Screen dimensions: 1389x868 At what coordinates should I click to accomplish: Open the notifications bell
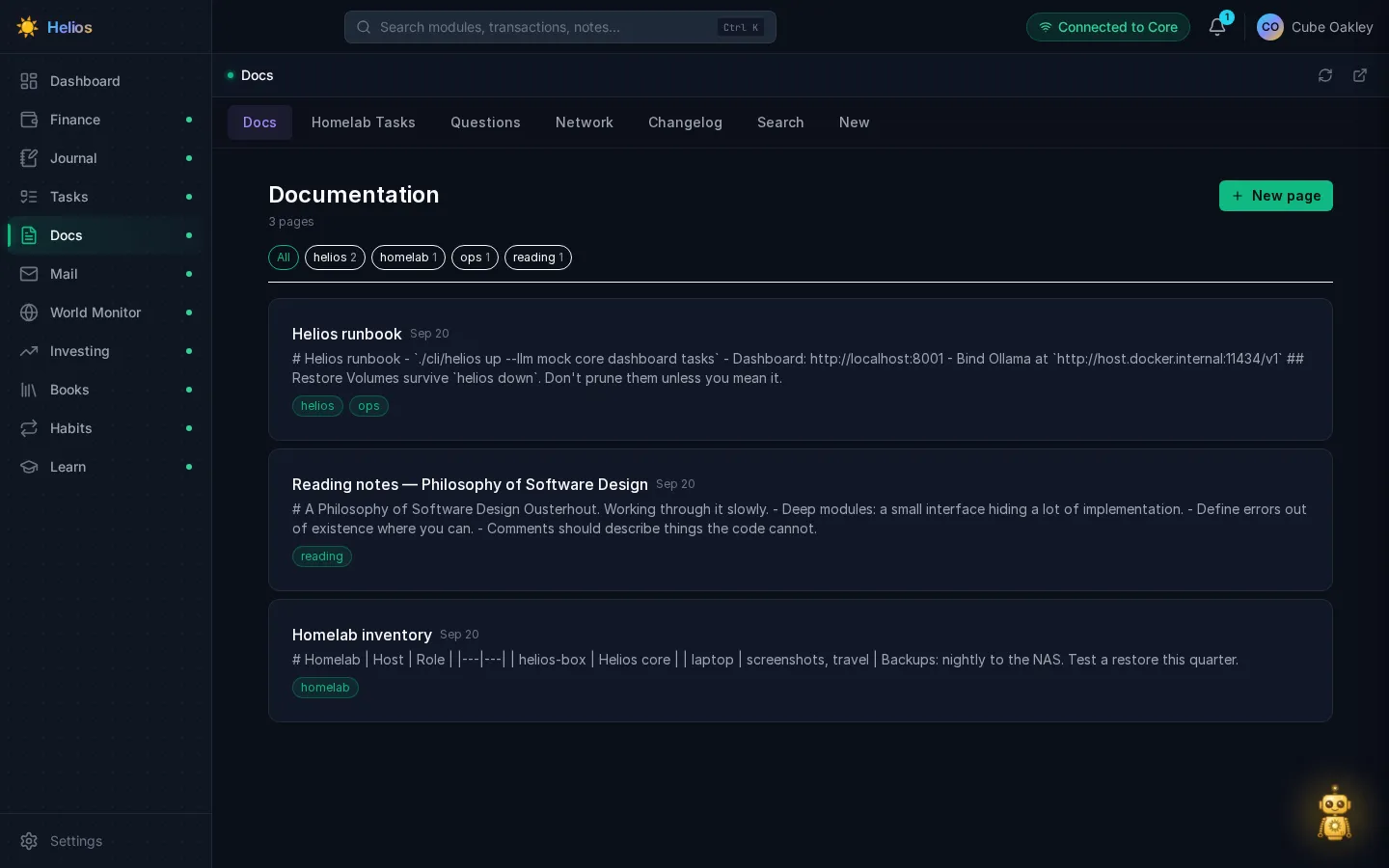coord(1217,27)
